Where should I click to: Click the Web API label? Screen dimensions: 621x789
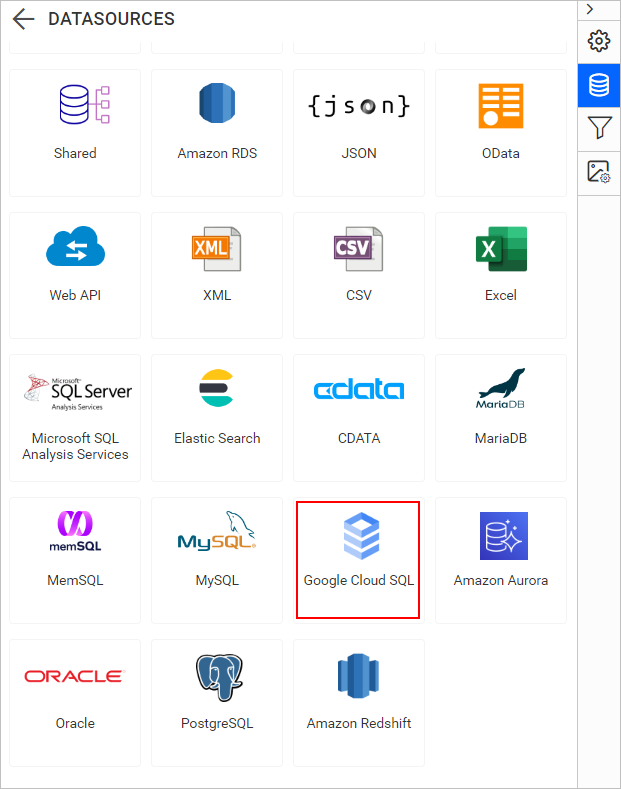coord(75,295)
